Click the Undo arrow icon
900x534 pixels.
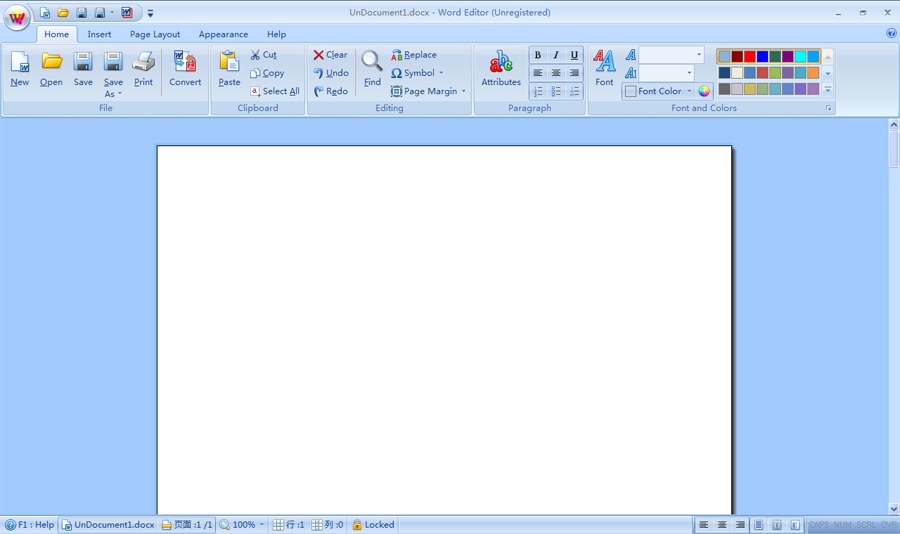coord(319,73)
